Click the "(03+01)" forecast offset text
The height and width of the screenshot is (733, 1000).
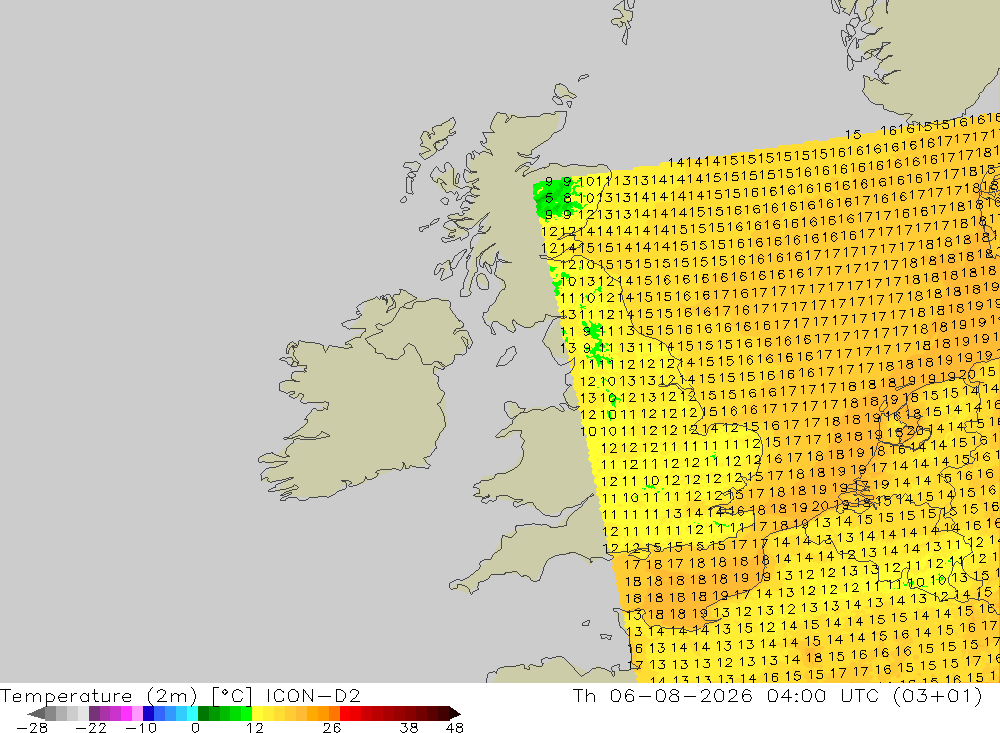click(x=937, y=695)
